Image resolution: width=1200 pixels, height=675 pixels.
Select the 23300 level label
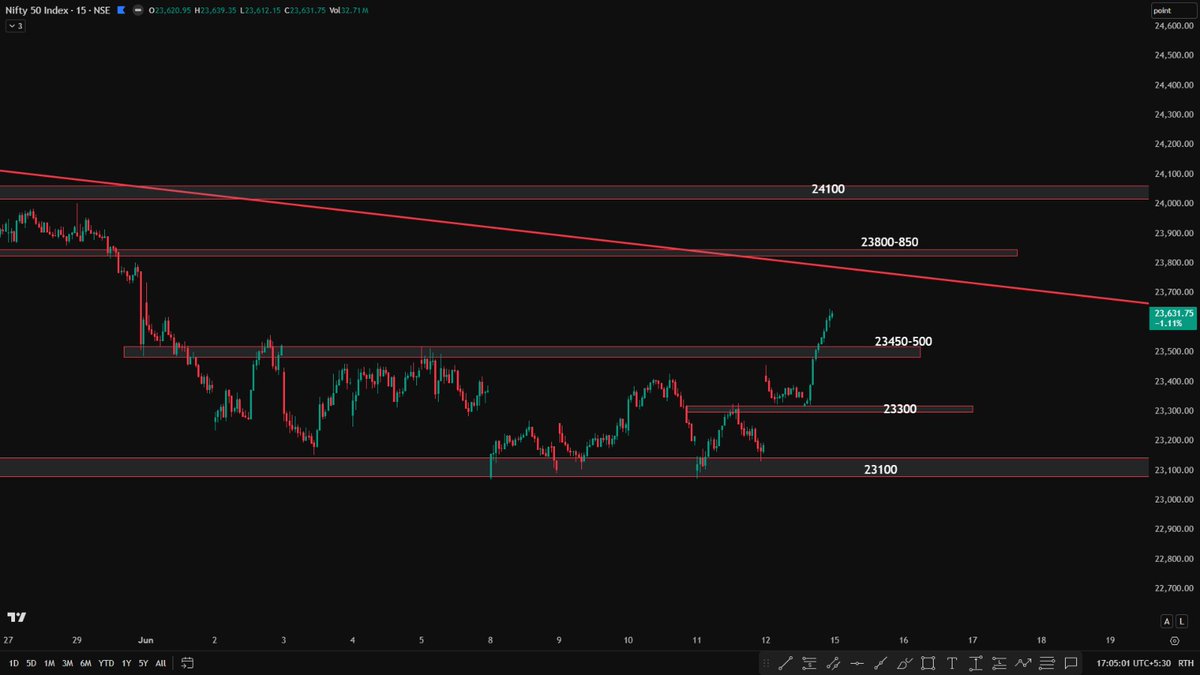click(x=900, y=409)
